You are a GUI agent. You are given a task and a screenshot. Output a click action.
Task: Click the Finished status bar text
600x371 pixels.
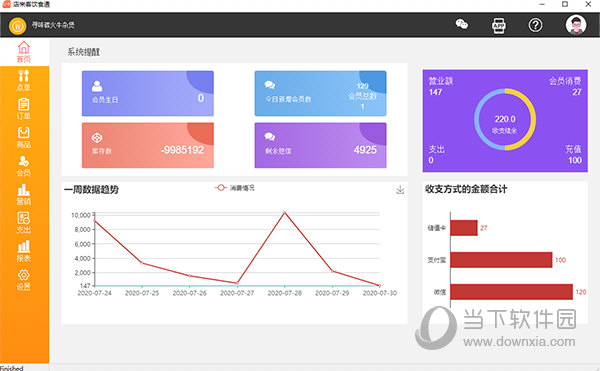point(11,368)
